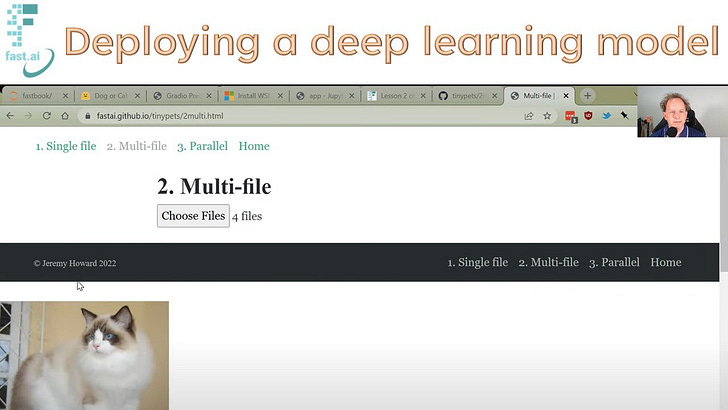This screenshot has width=728, height=410.
Task: Click the Twitter bird extension icon
Action: tap(606, 116)
